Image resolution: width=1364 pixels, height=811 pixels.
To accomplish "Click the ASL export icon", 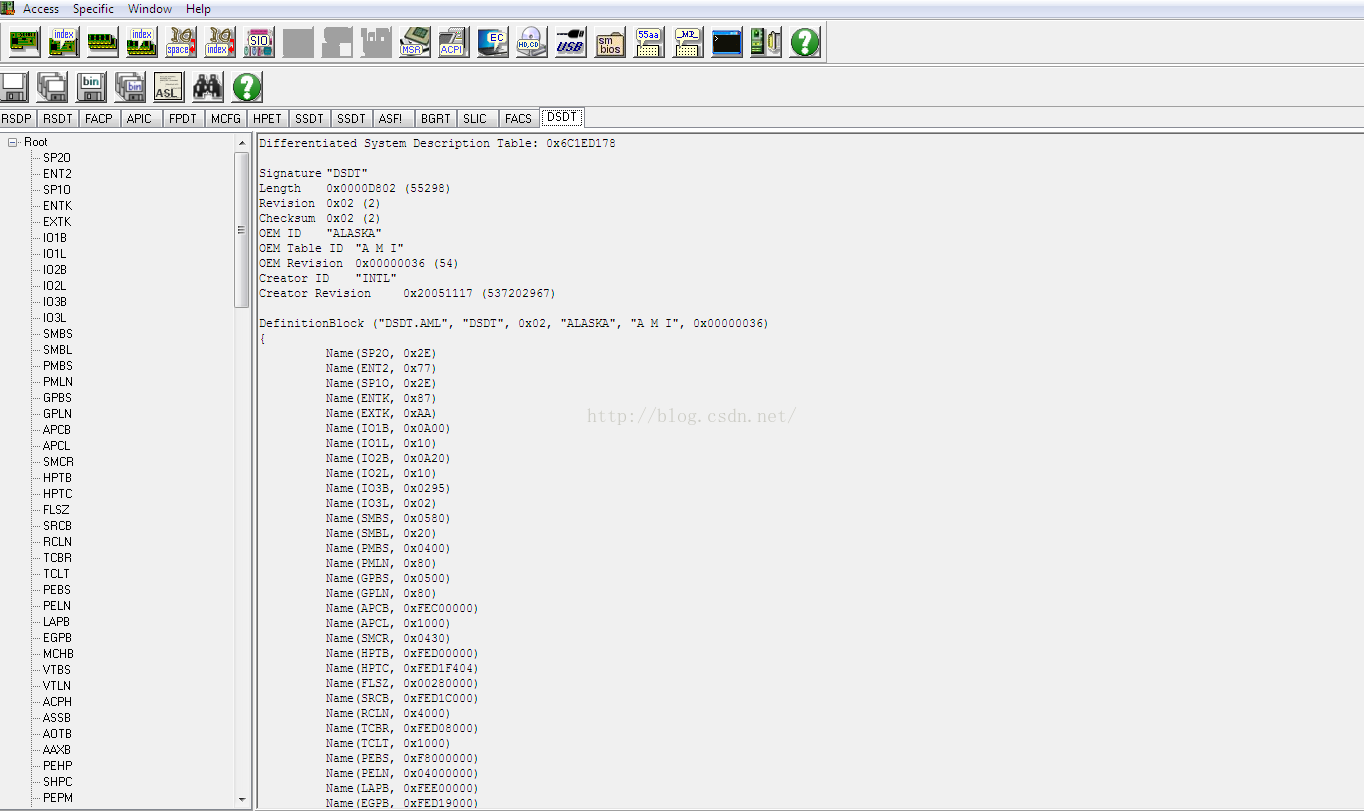I will click(x=169, y=87).
